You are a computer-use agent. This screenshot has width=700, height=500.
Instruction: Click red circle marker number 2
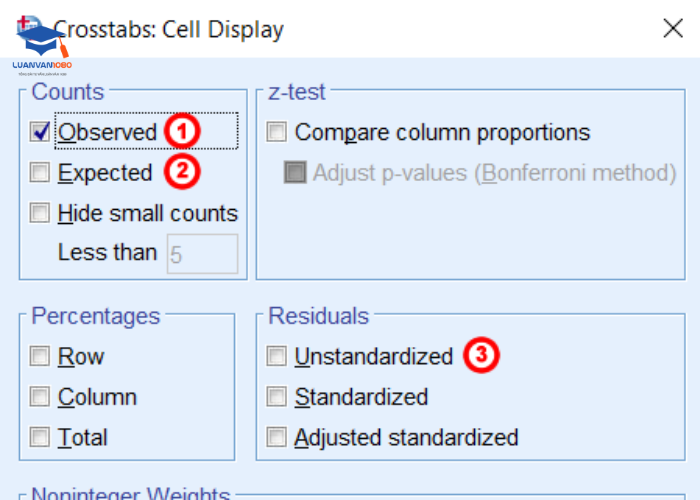(x=182, y=172)
